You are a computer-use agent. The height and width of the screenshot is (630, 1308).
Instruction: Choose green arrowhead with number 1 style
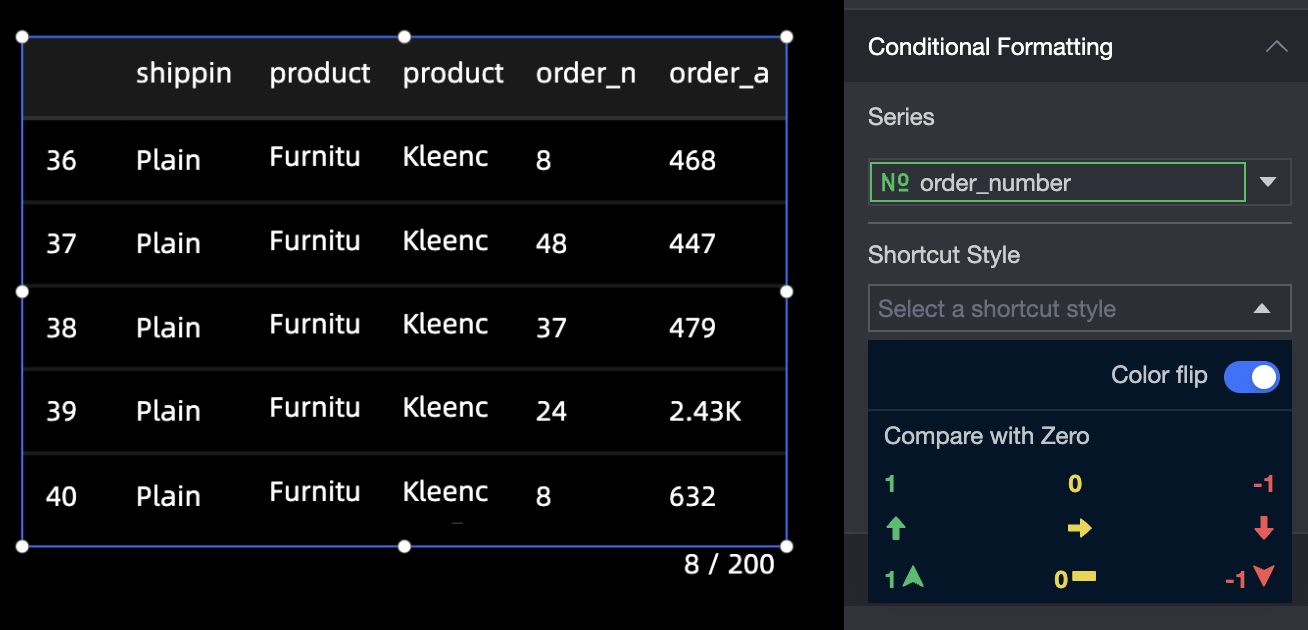(x=904, y=578)
